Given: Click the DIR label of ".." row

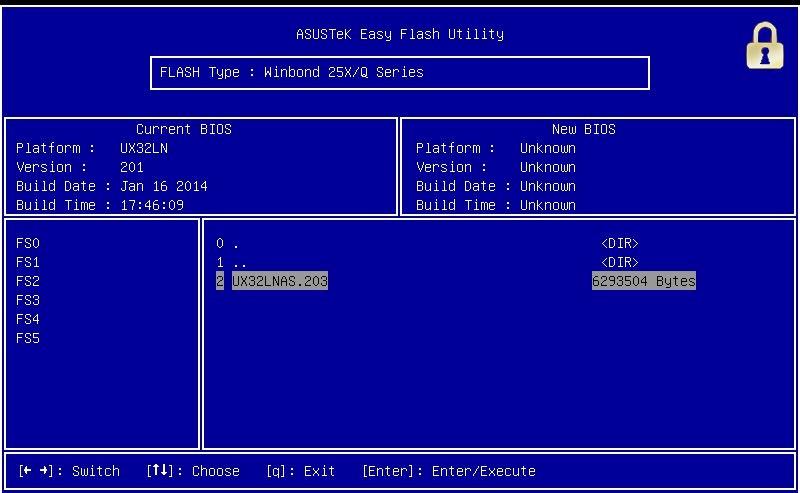Looking at the screenshot, I should click(x=620, y=262).
